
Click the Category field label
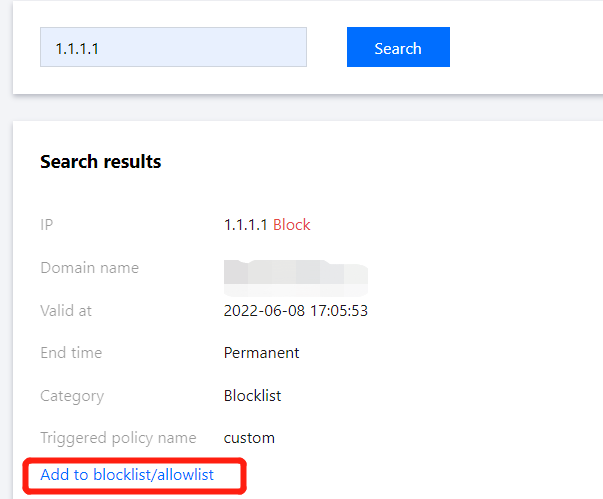[x=72, y=396]
